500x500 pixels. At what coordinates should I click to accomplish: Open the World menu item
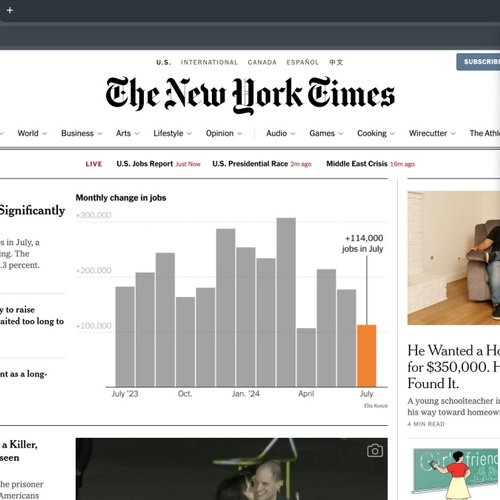[28, 133]
